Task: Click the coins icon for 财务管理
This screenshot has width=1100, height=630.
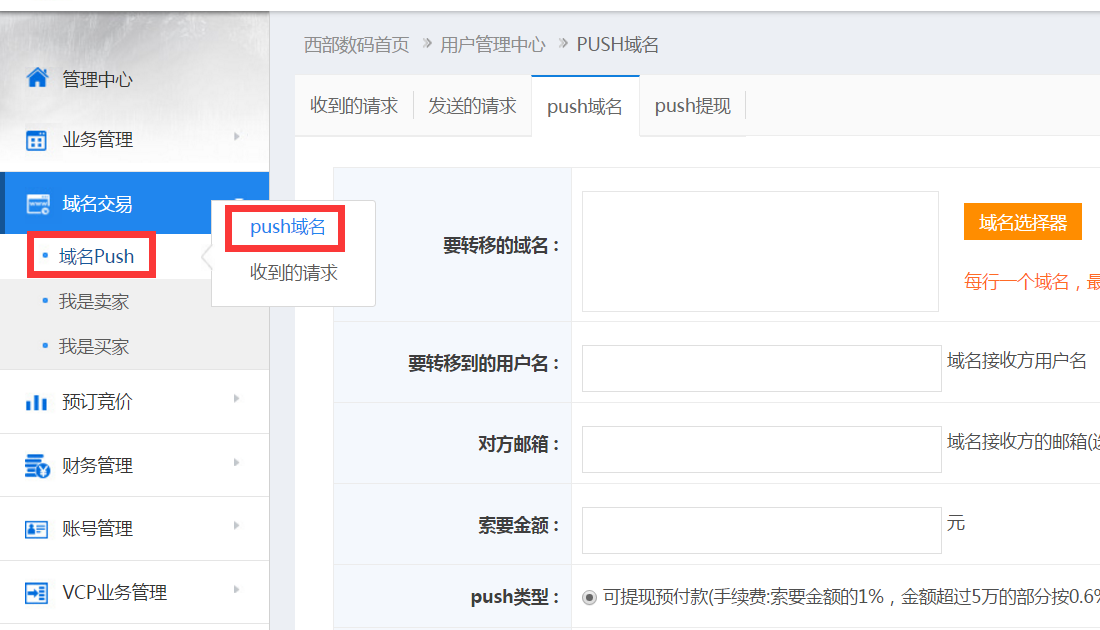Action: [37, 465]
